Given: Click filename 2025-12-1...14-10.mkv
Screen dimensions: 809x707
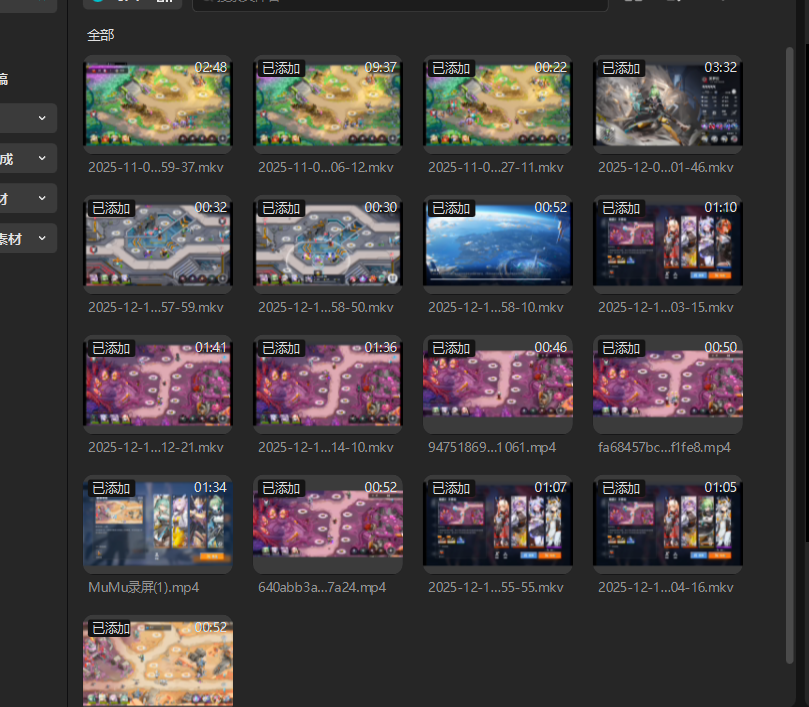Looking at the screenshot, I should (x=326, y=447).
